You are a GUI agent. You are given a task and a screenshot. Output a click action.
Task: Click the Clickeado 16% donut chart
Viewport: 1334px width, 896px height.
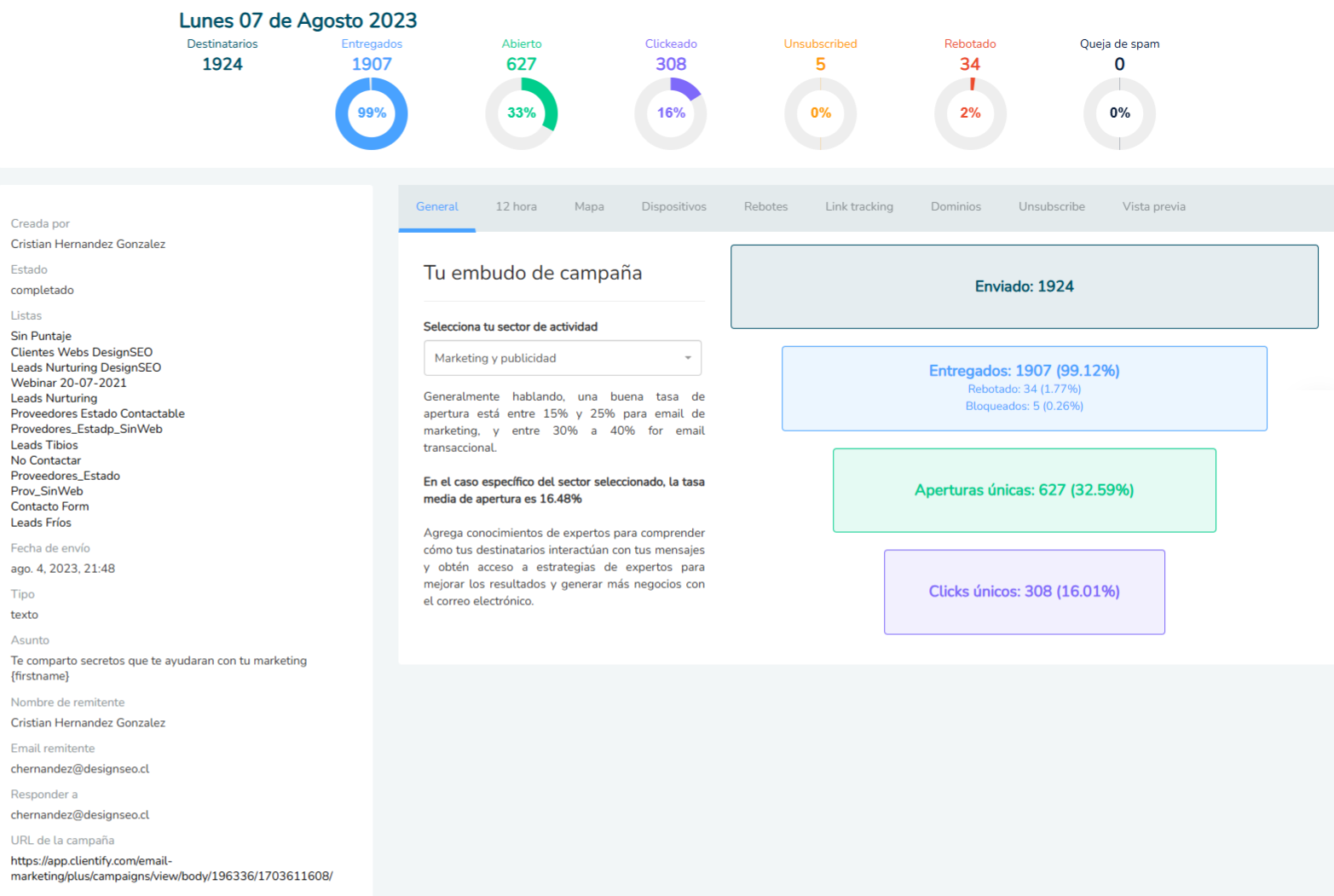671,113
